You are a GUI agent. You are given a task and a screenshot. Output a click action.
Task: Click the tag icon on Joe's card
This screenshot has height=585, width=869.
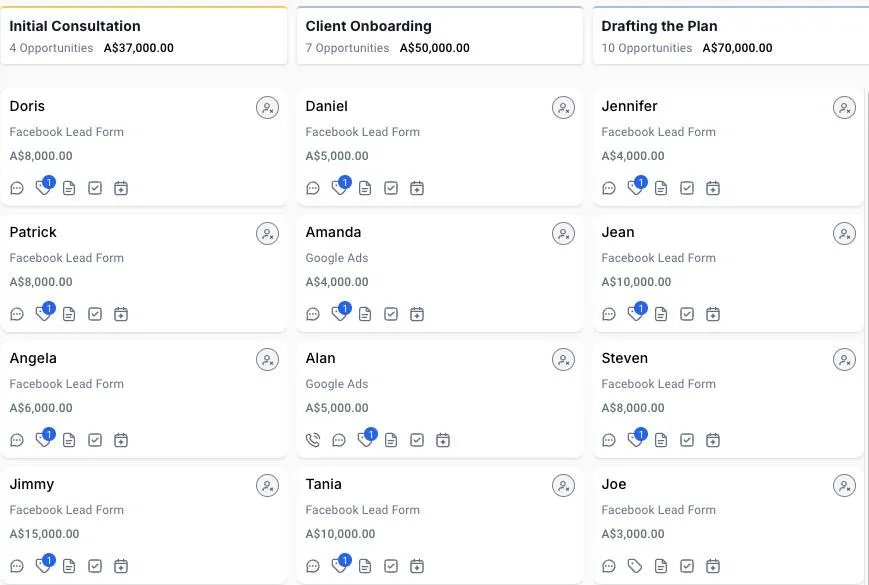point(635,566)
